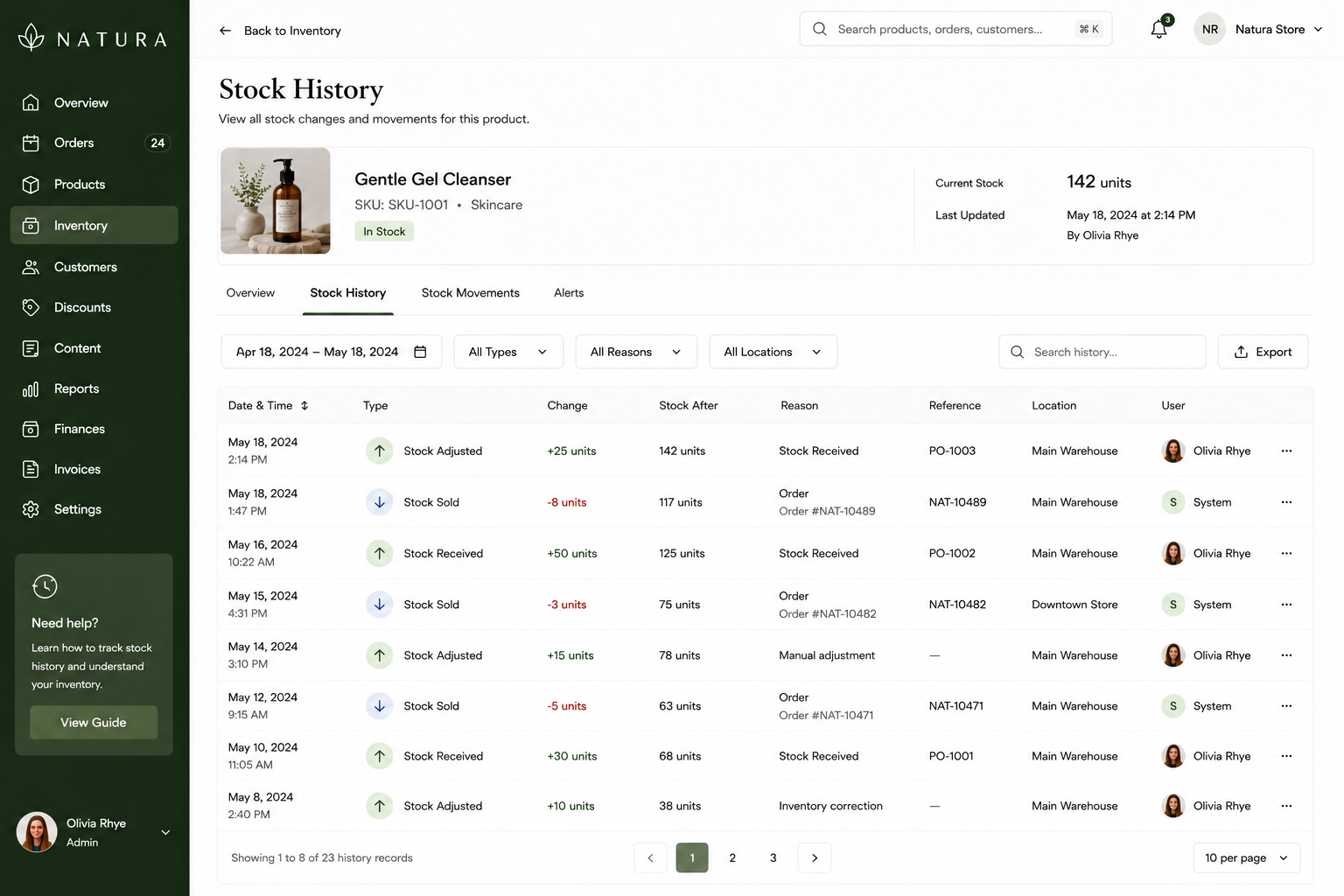Click the Search history field
The image size is (1344, 896).
(x=1102, y=352)
